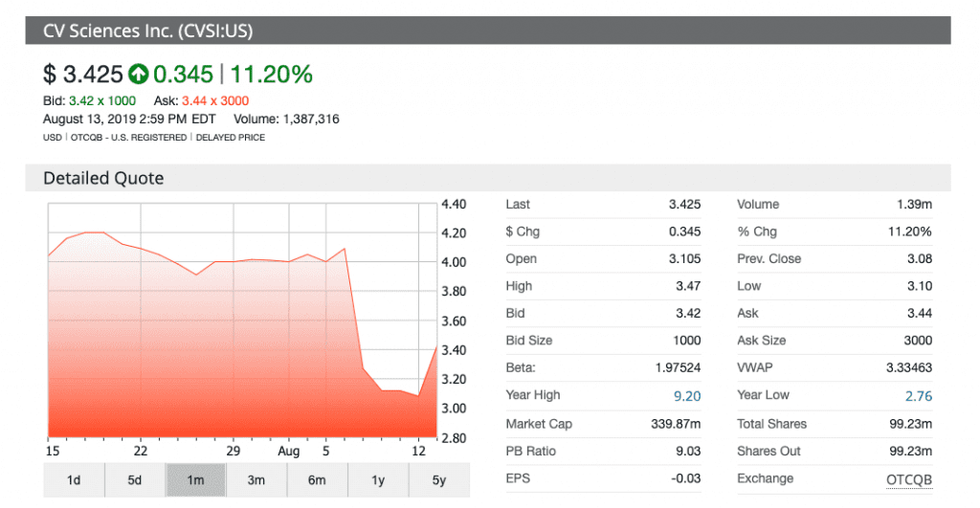Show the 3m chart period
This screenshot has width=980, height=508.
257,480
